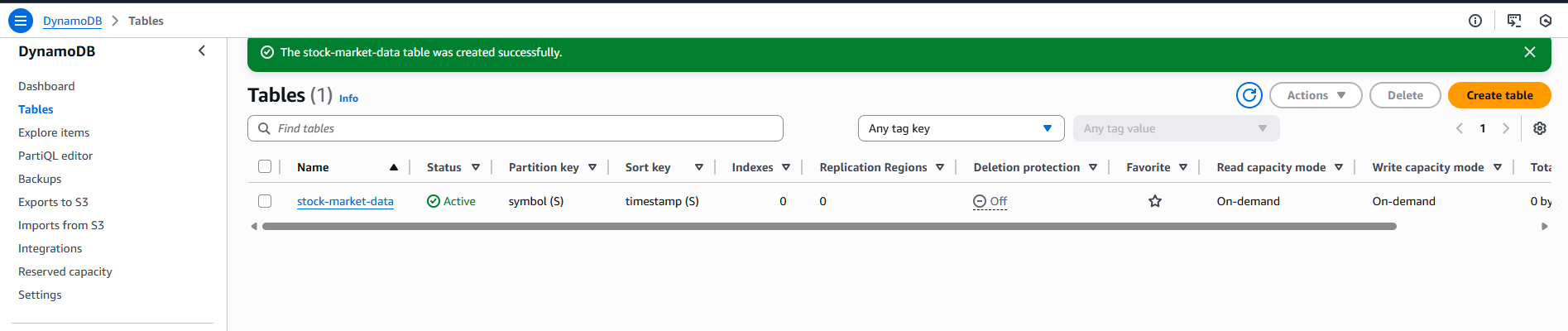Screen dimensions: 1568x331
Task: Click the horizontal table scrollbar
Action: [x=829, y=226]
